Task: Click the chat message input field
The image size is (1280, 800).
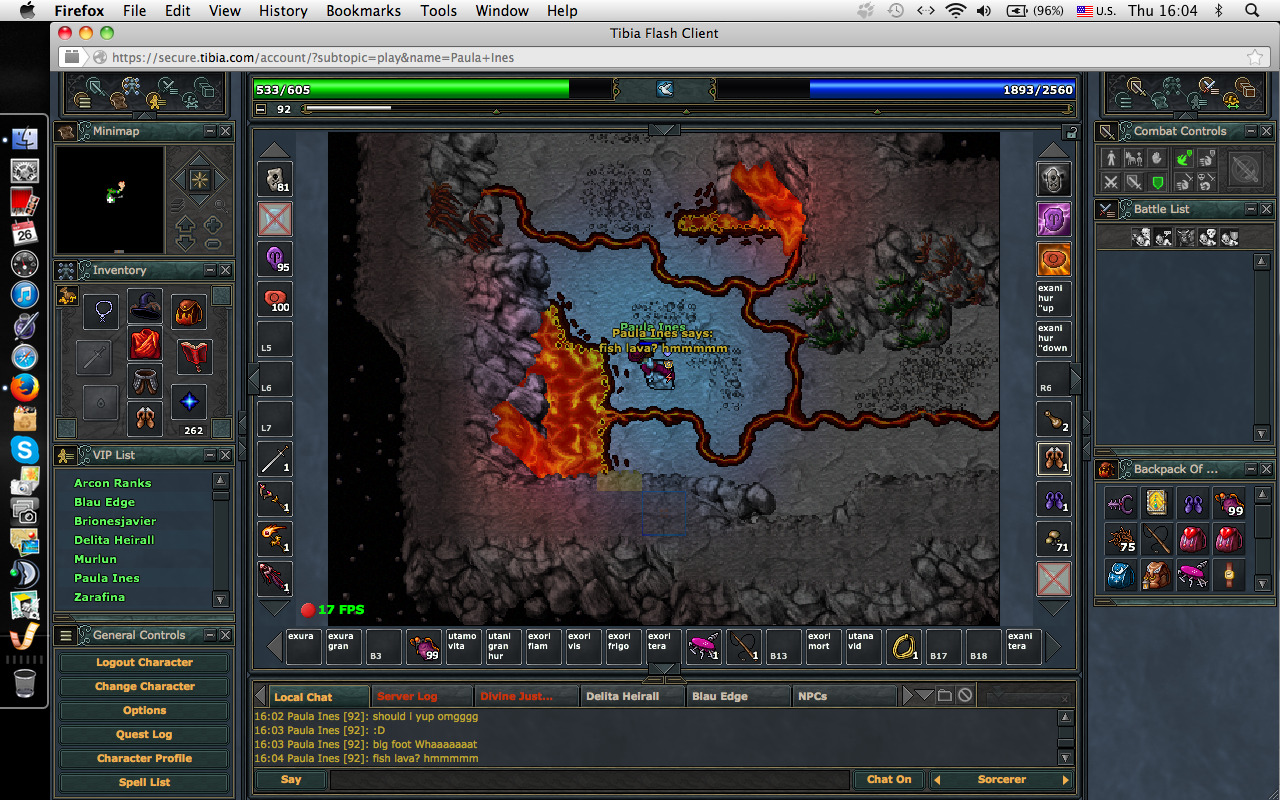Action: coord(589,780)
